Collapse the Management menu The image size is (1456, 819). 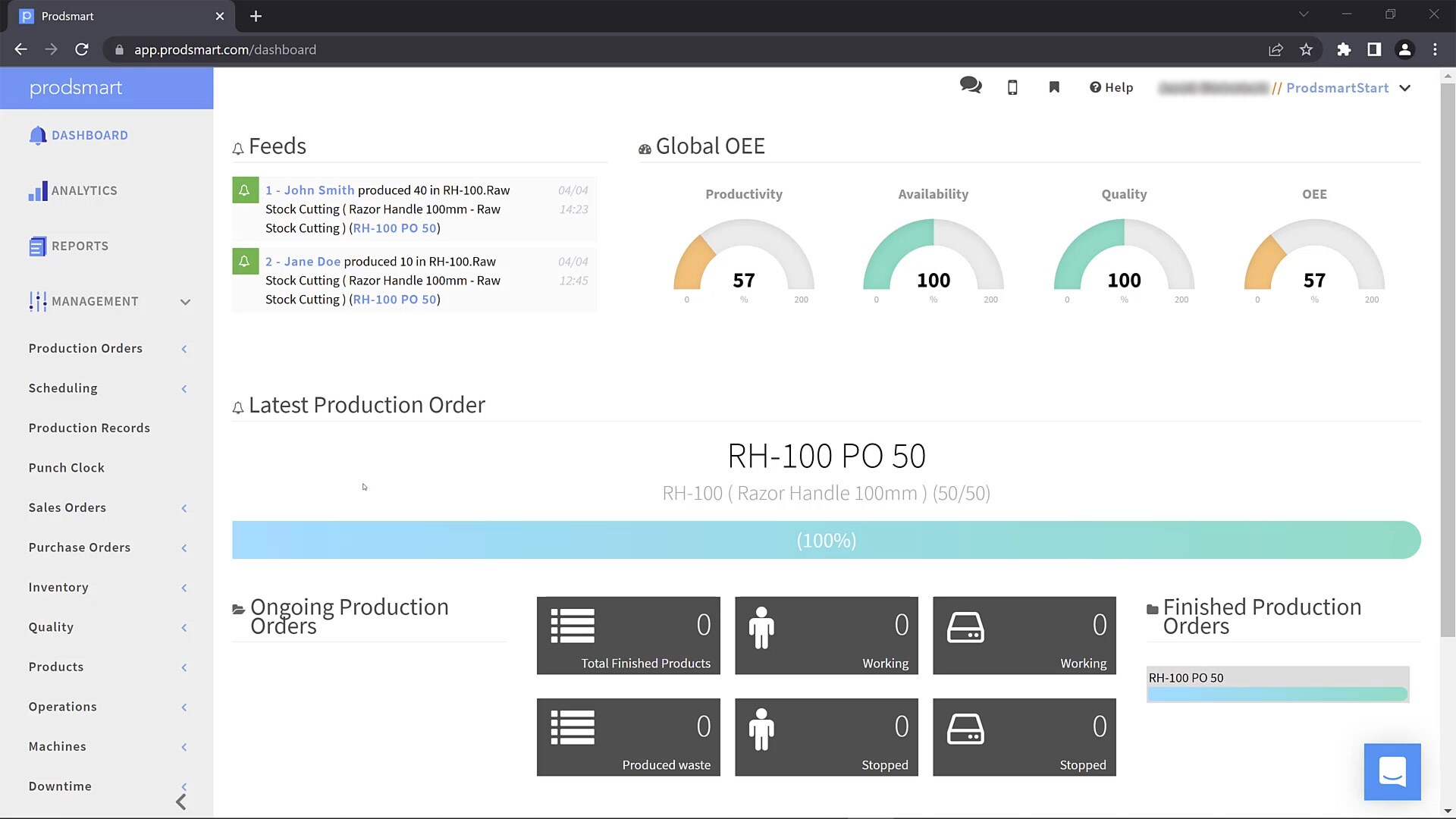[185, 302]
